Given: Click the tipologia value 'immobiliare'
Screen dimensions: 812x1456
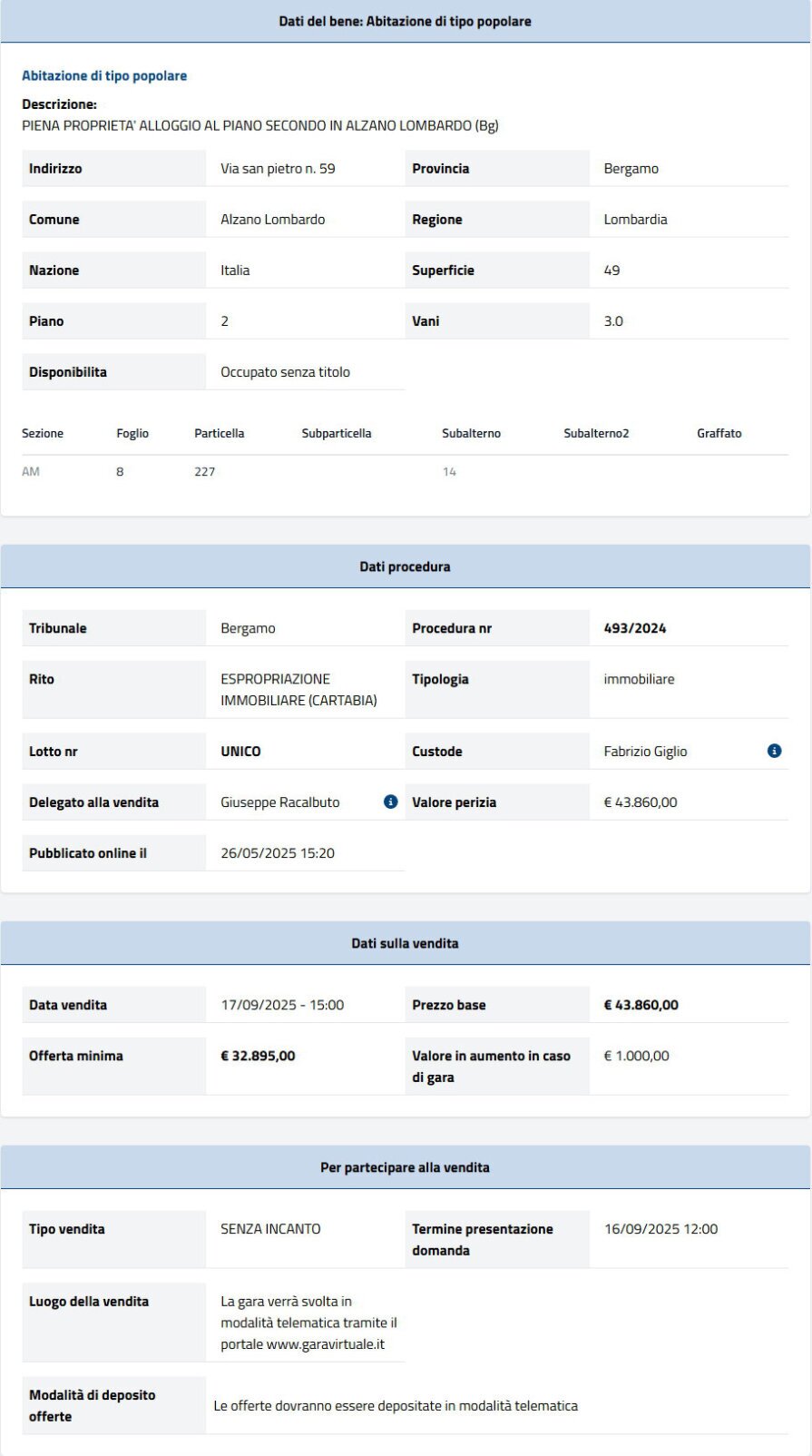Looking at the screenshot, I should click(x=639, y=679).
